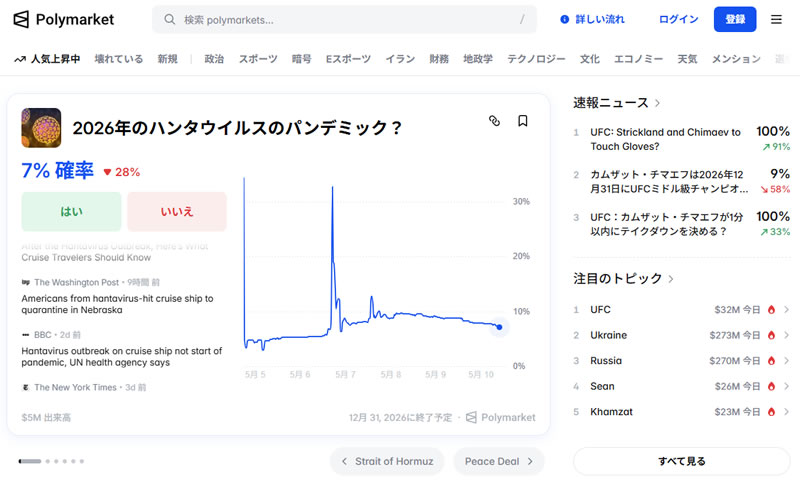Image resolution: width=800 pixels, height=487 pixels.
Task: Open the 政治 category
Action: tap(214, 59)
